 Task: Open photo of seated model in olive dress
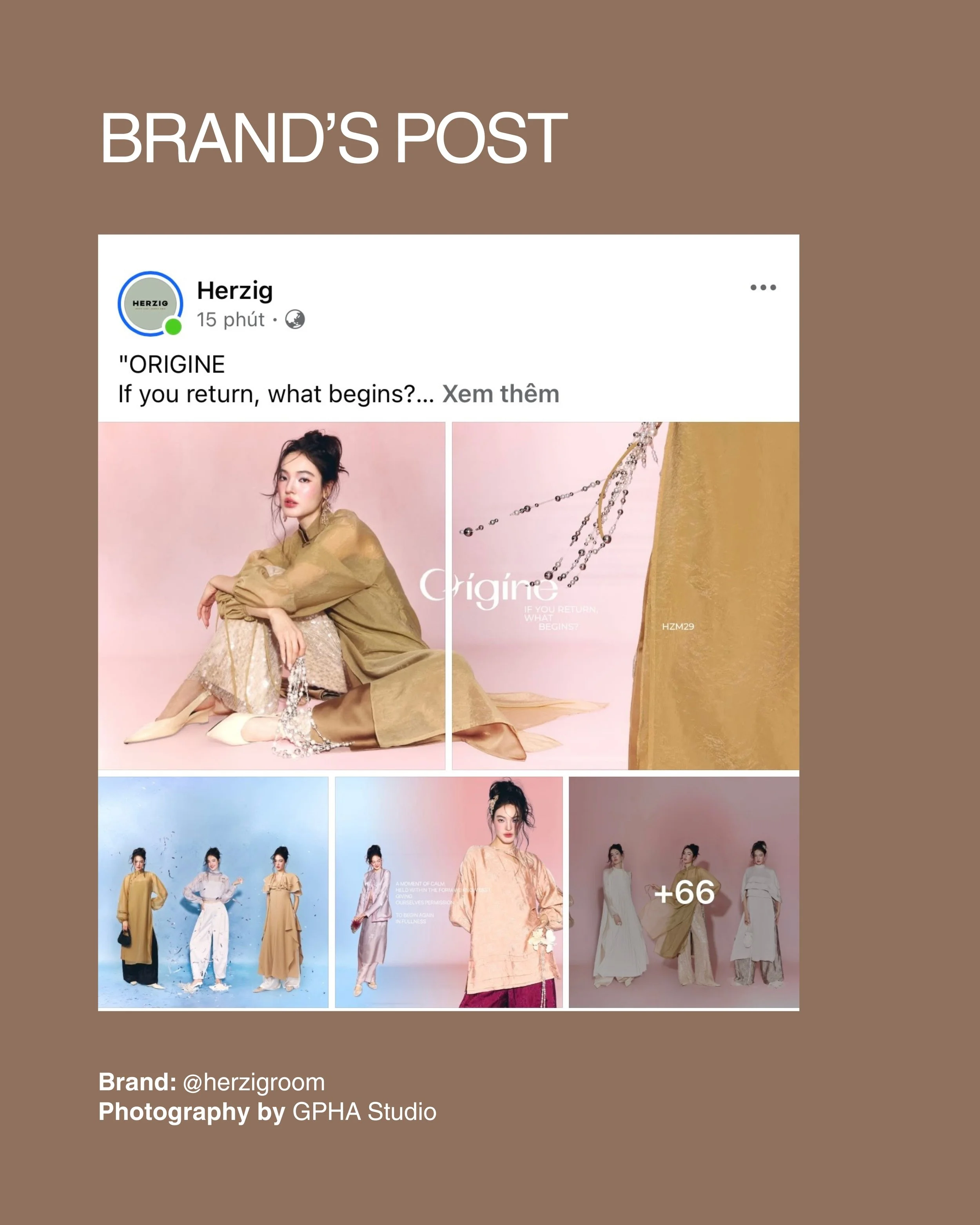pyautogui.click(x=272, y=595)
